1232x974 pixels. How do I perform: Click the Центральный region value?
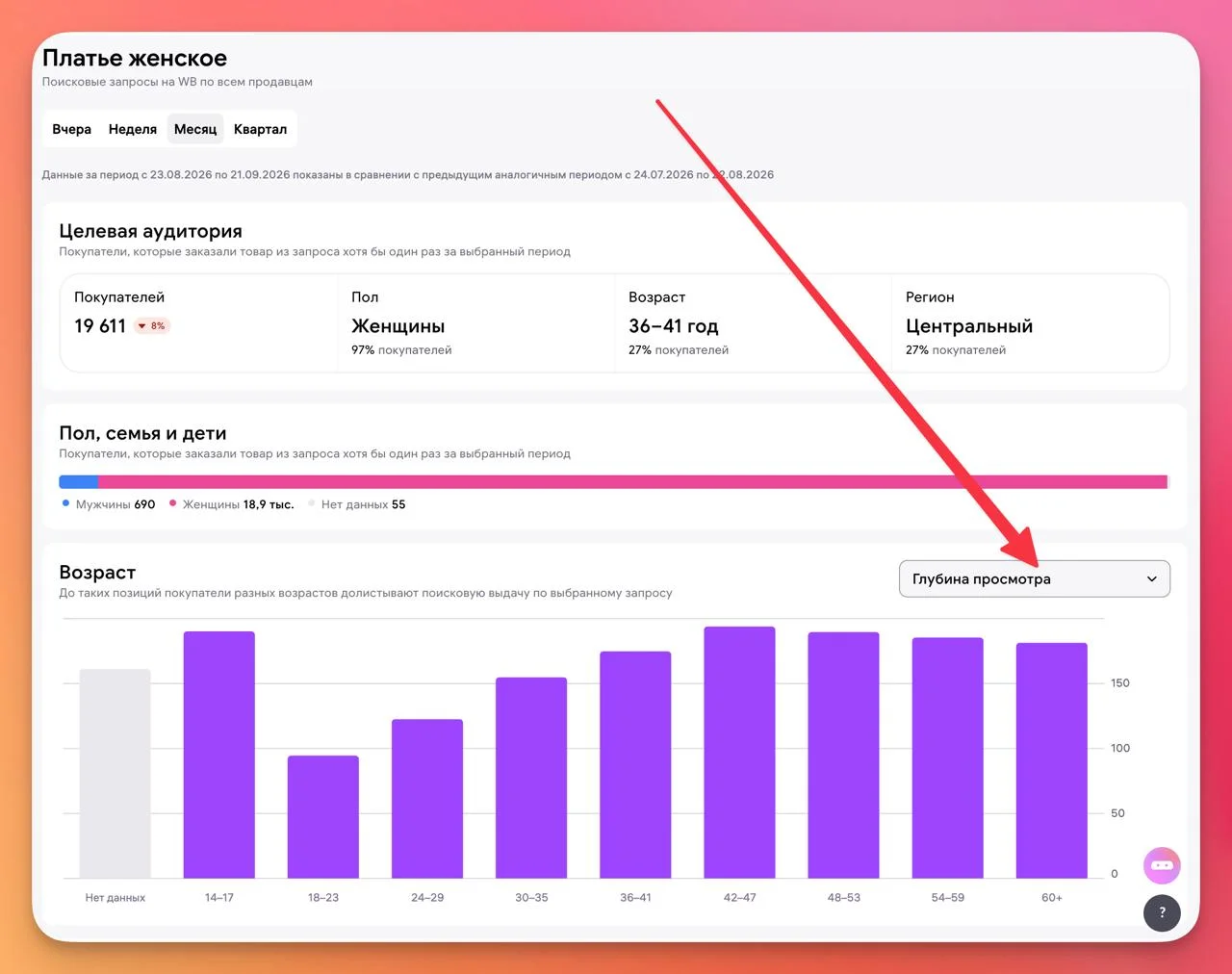[969, 326]
